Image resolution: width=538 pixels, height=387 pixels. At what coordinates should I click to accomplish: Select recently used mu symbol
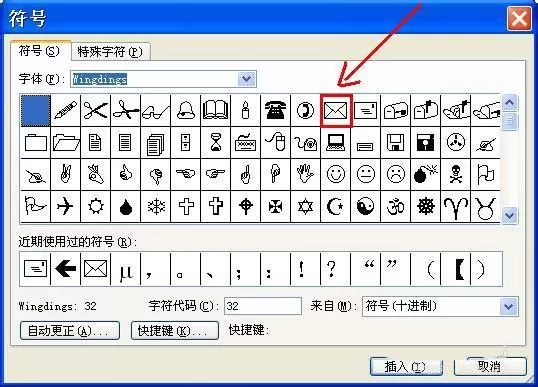click(126, 269)
